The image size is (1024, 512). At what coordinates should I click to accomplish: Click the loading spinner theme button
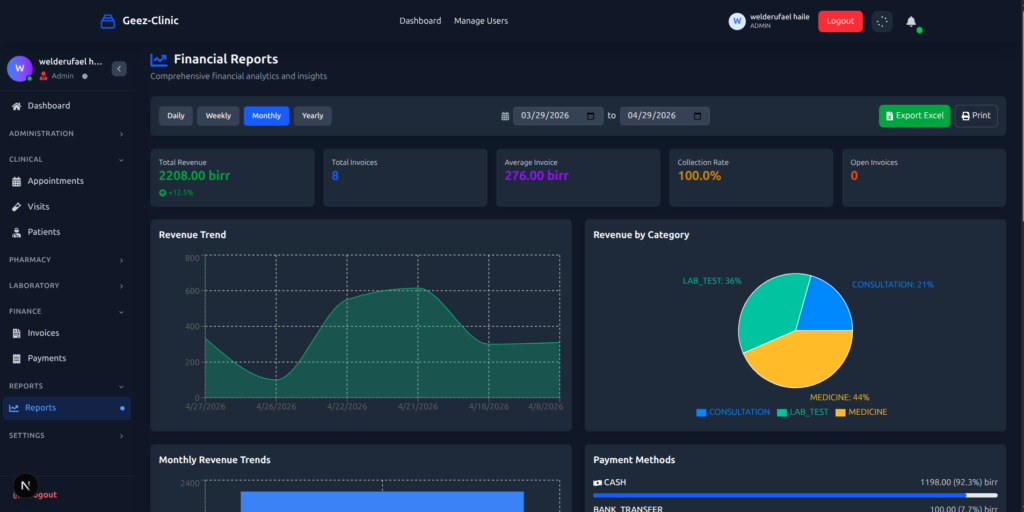coord(882,22)
